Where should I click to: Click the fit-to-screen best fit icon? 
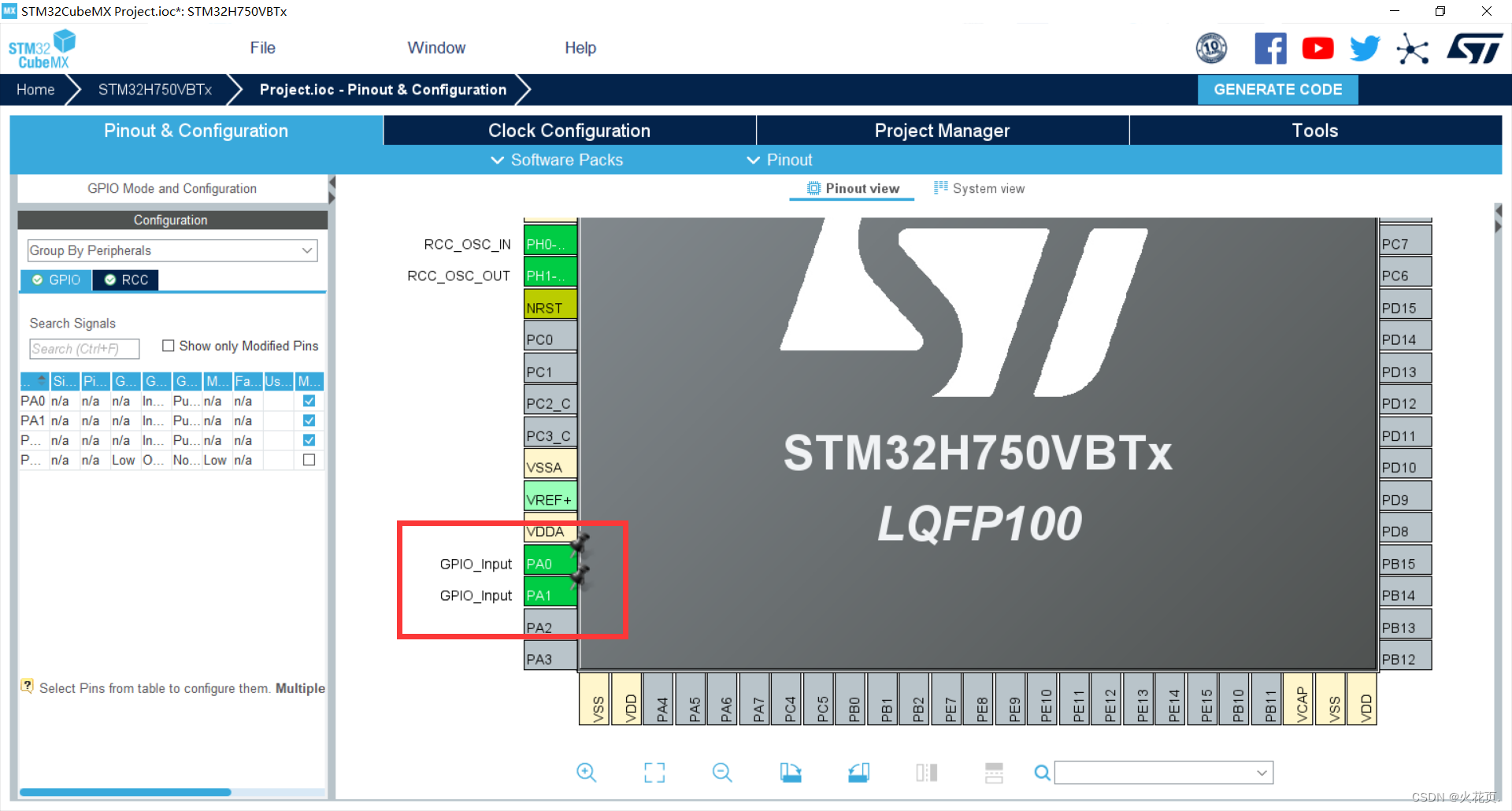654,772
